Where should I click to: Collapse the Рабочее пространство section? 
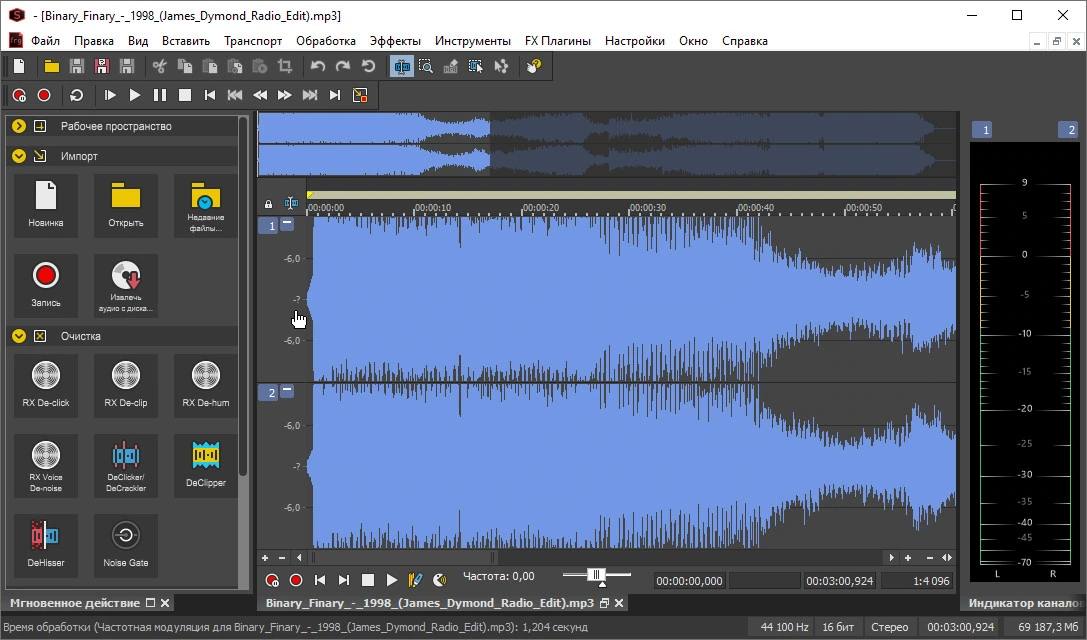tap(19, 126)
